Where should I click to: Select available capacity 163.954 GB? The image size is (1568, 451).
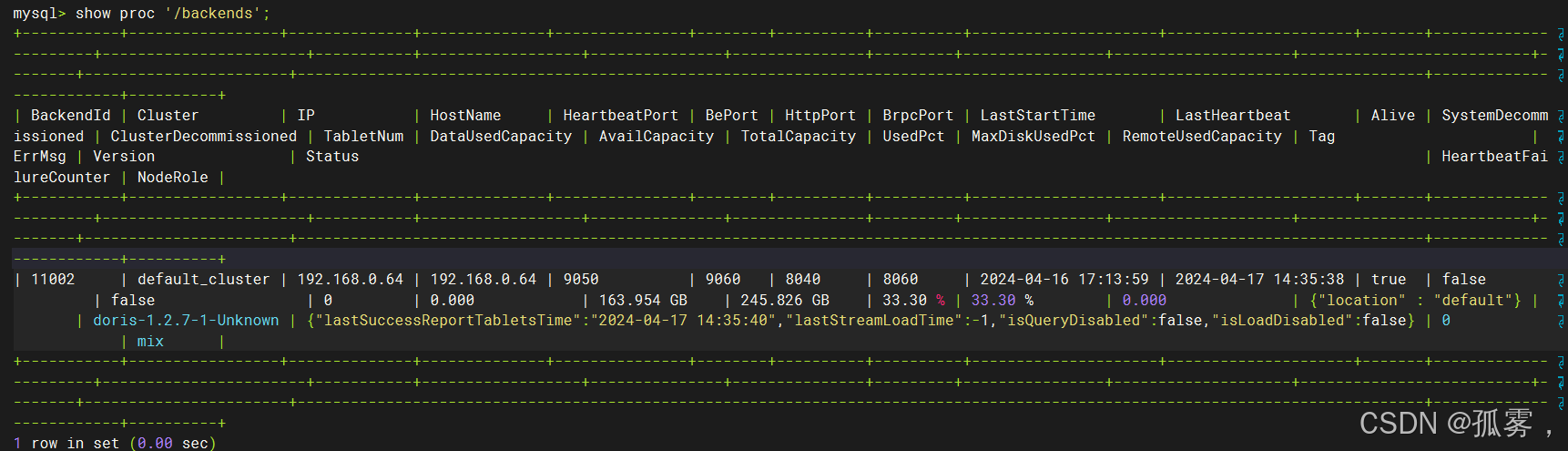point(643,301)
